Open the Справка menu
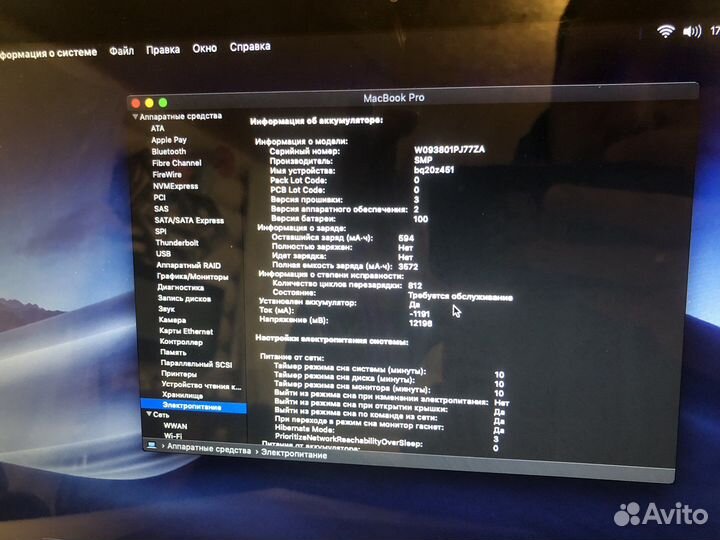 click(250, 47)
